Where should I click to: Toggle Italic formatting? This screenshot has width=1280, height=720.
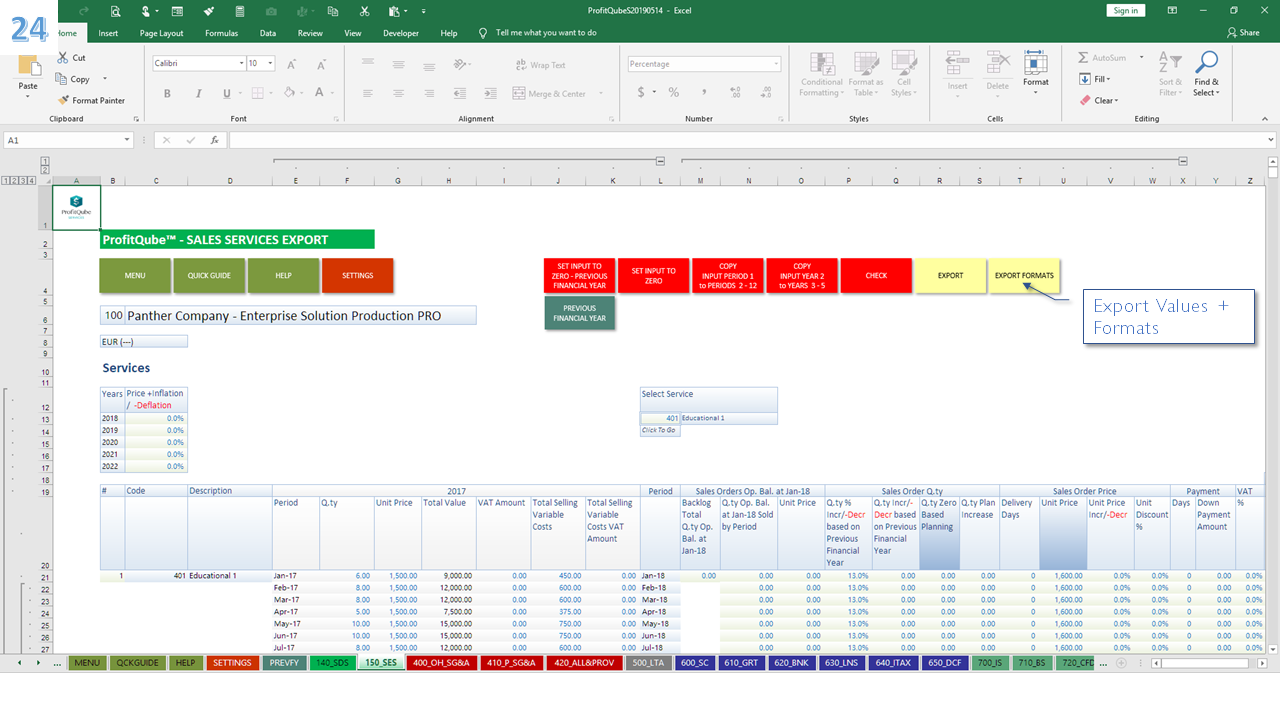click(198, 93)
